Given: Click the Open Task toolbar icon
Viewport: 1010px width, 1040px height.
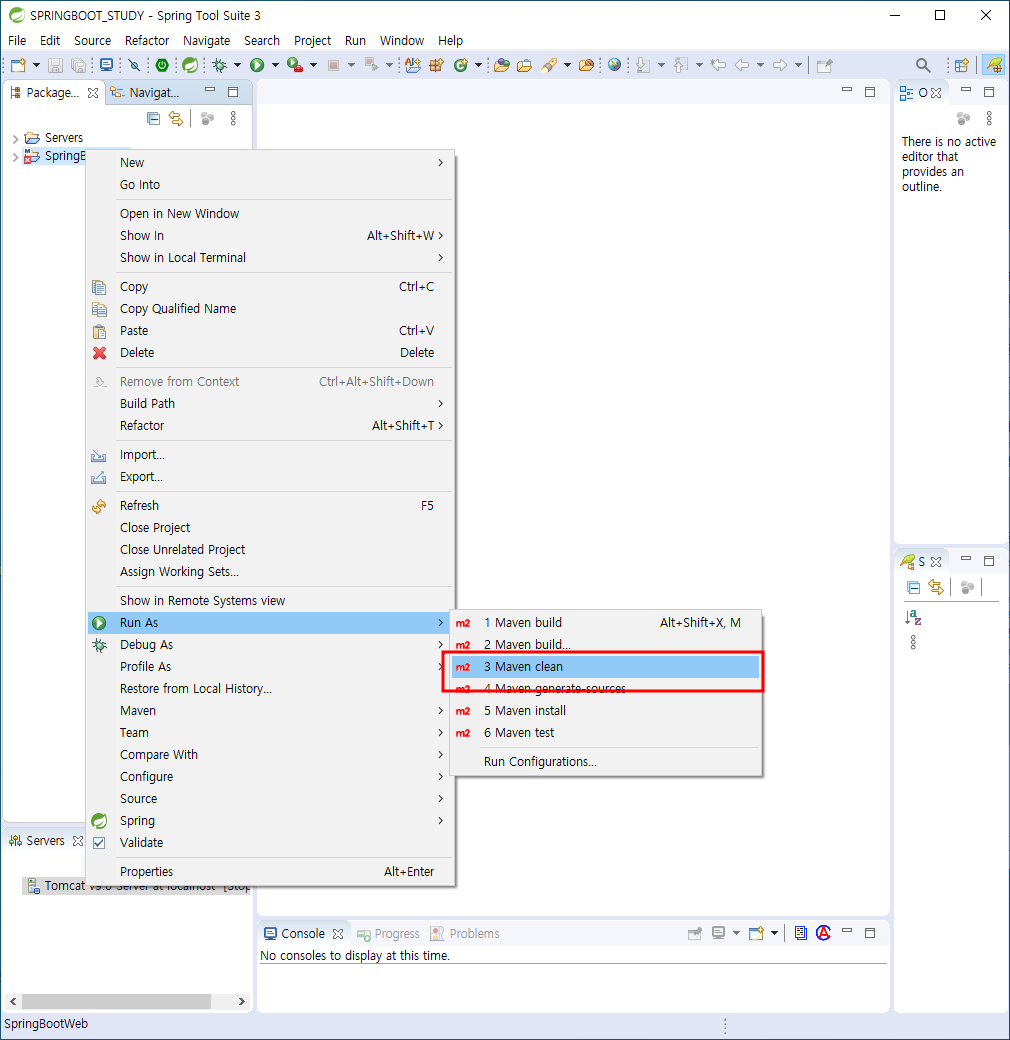Looking at the screenshot, I should click(524, 65).
